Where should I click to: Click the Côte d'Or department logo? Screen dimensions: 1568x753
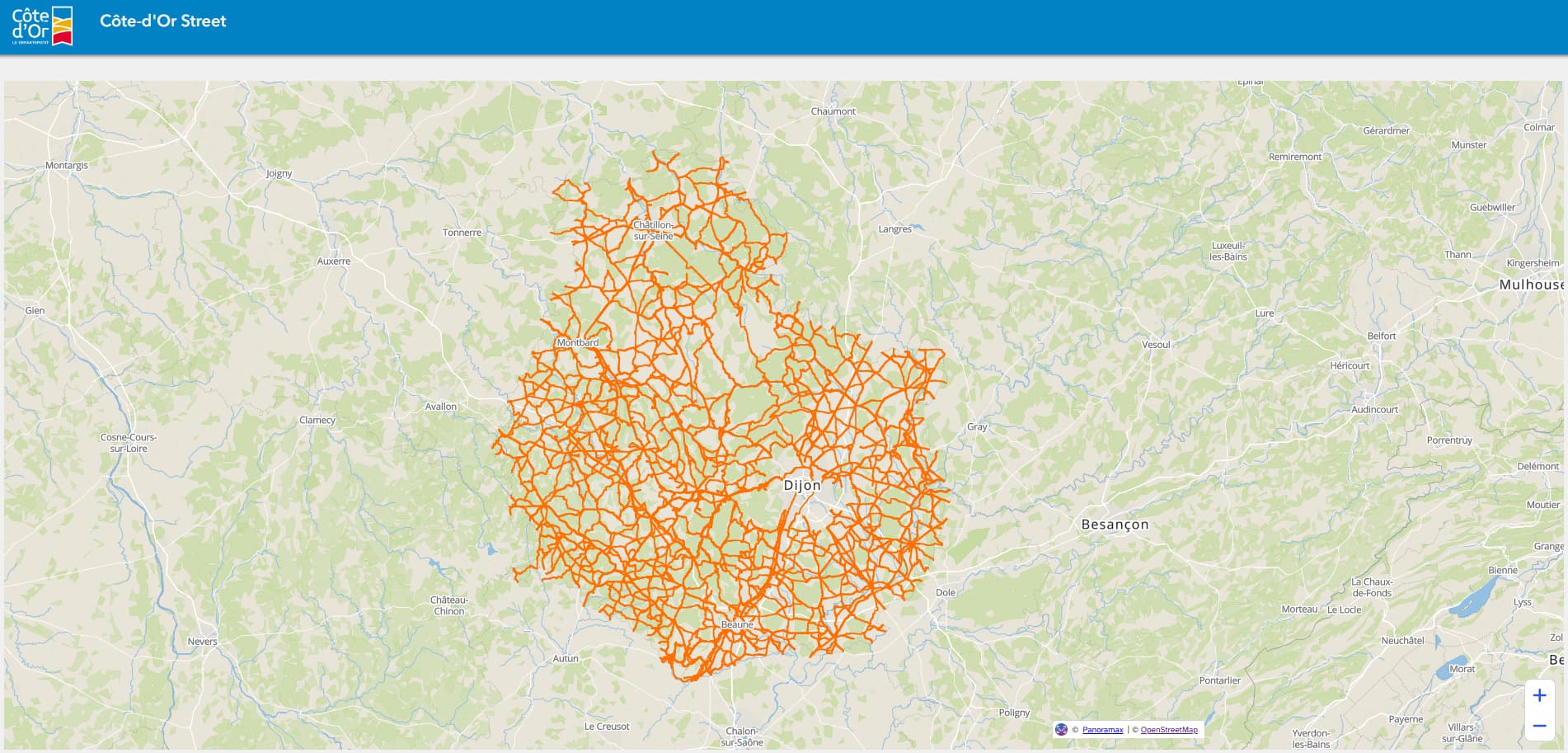coord(42,26)
